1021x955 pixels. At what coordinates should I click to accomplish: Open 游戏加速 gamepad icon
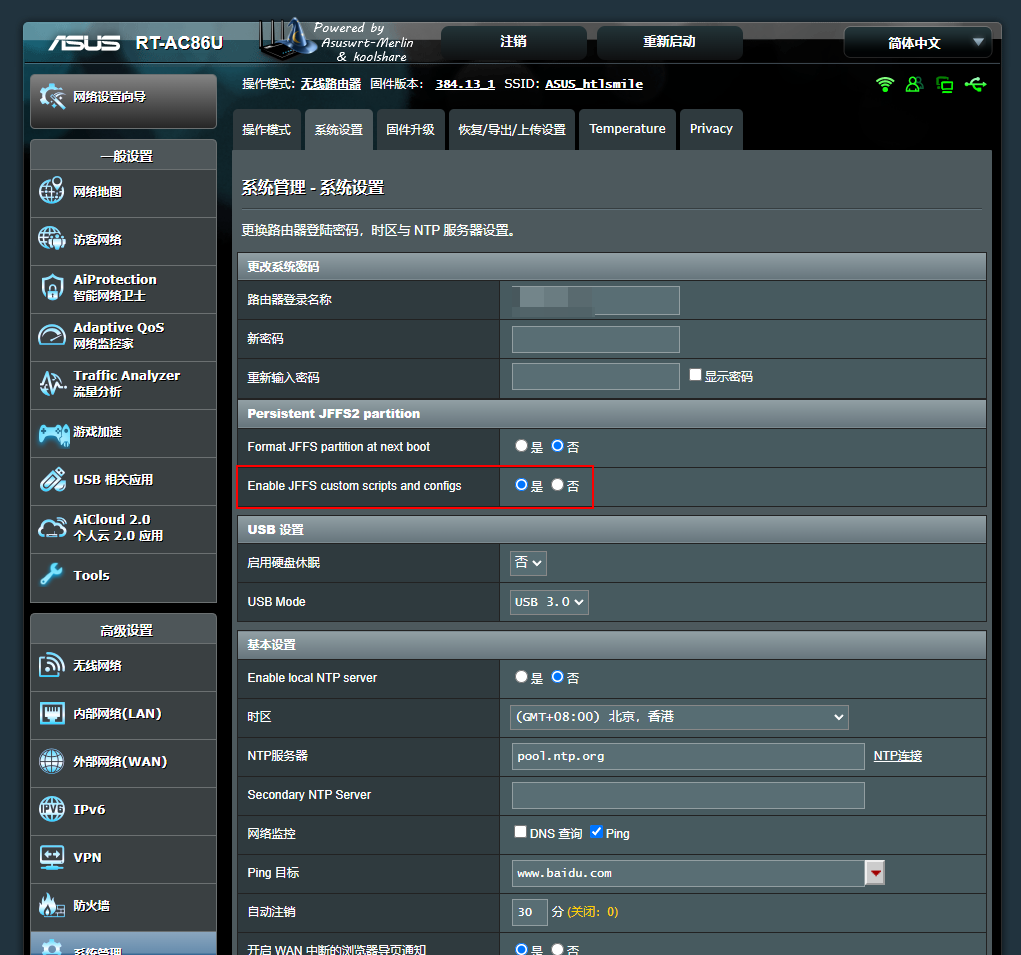point(52,432)
